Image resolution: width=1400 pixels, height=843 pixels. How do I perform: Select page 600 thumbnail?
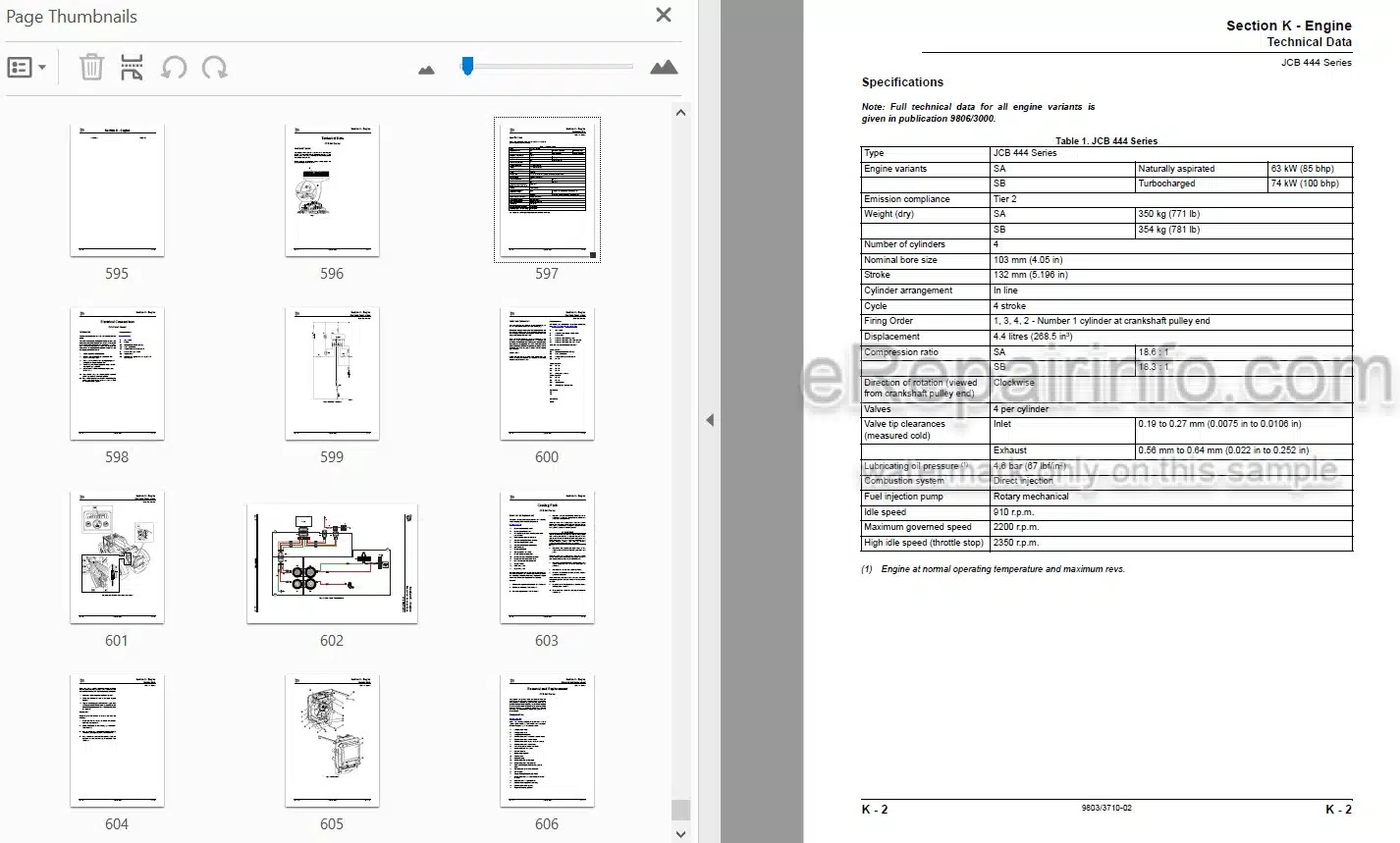coord(547,374)
